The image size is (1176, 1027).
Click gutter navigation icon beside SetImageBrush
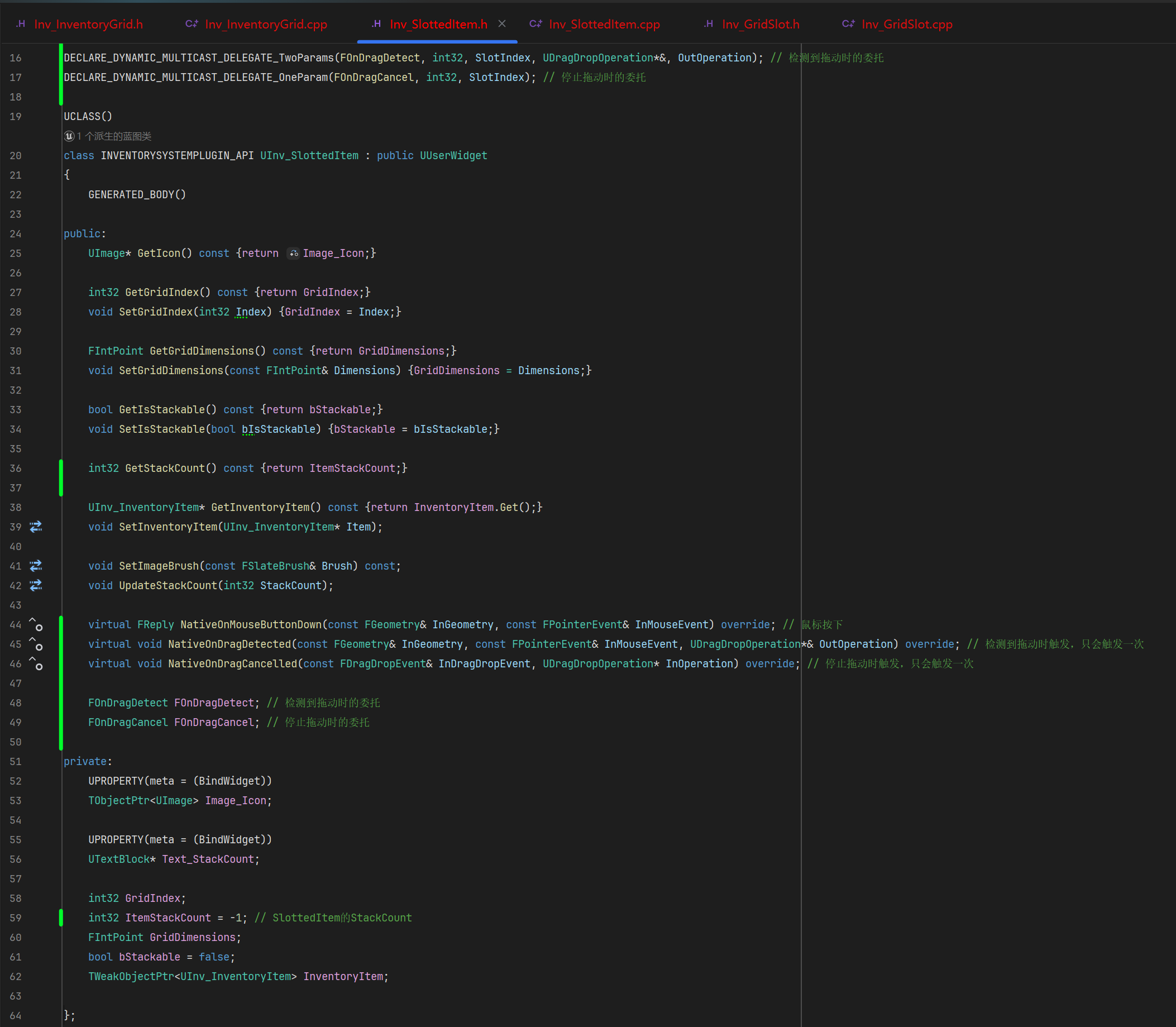[36, 566]
